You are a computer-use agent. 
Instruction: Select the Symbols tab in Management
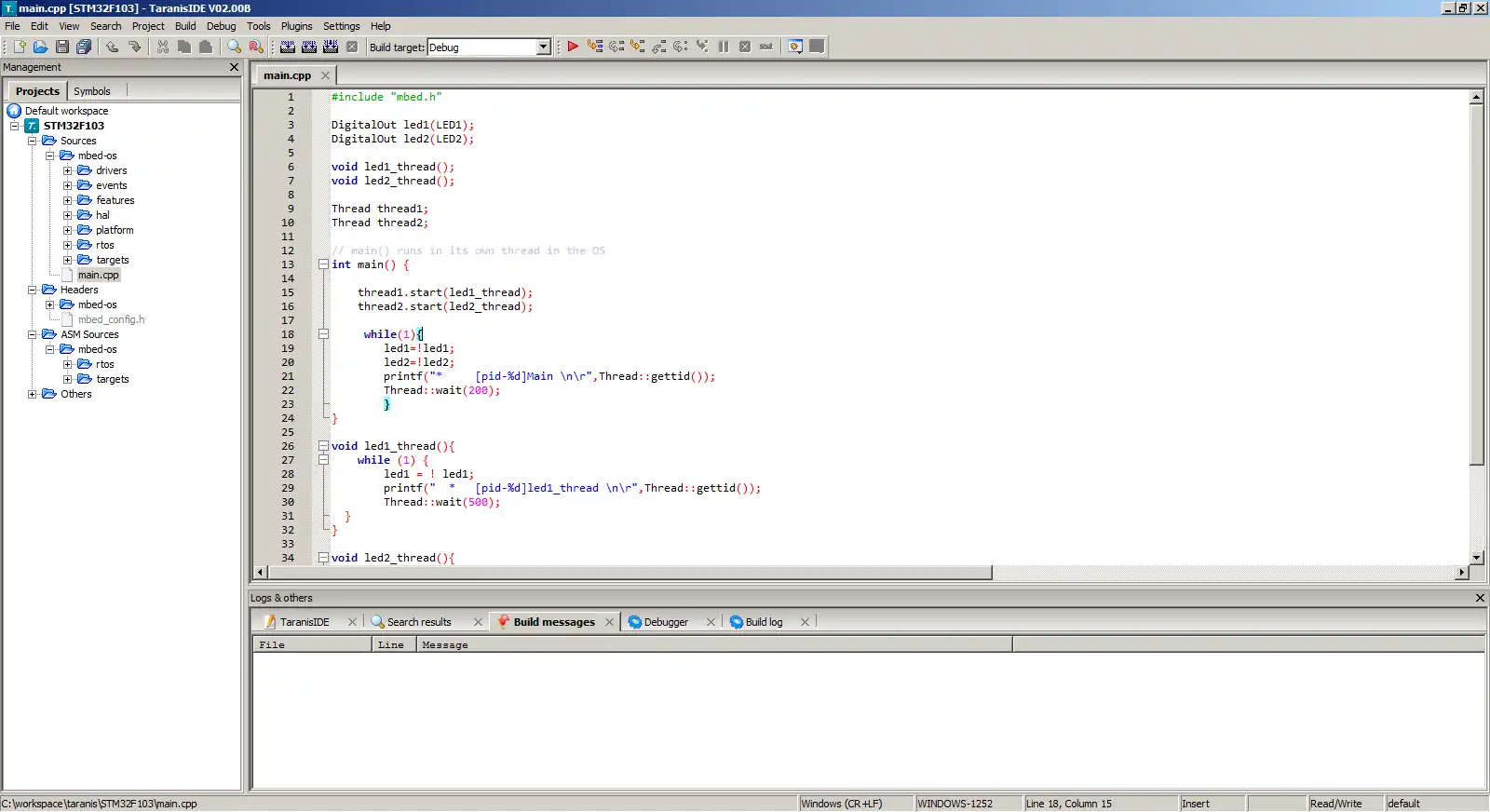tap(91, 91)
